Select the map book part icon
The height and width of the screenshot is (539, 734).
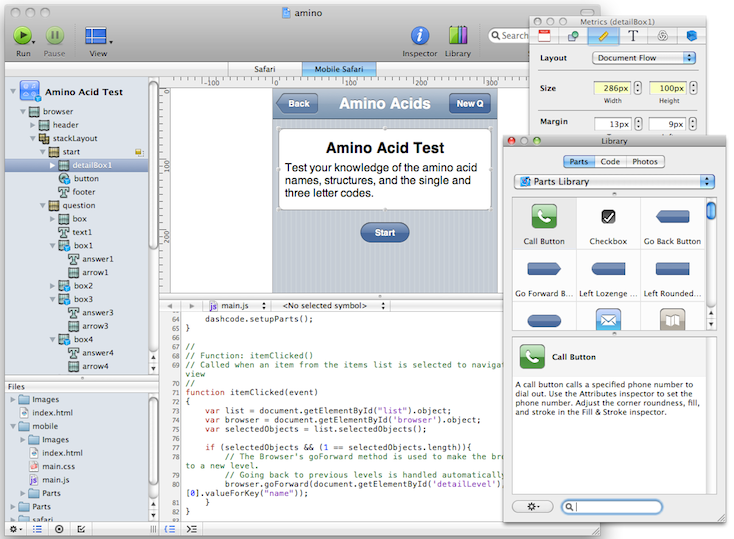pos(672,319)
